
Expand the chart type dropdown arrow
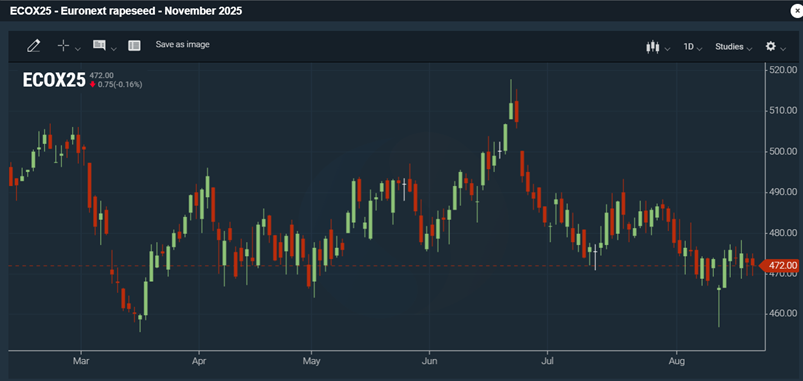pos(667,49)
